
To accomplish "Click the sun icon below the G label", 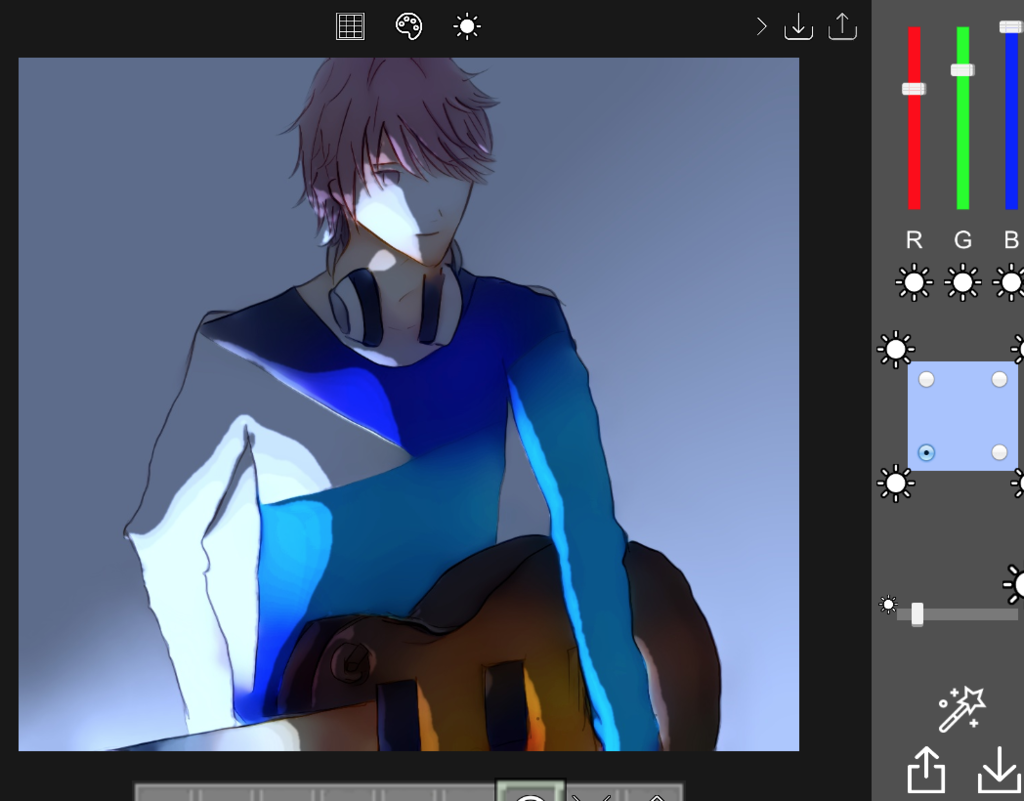I will point(962,283).
